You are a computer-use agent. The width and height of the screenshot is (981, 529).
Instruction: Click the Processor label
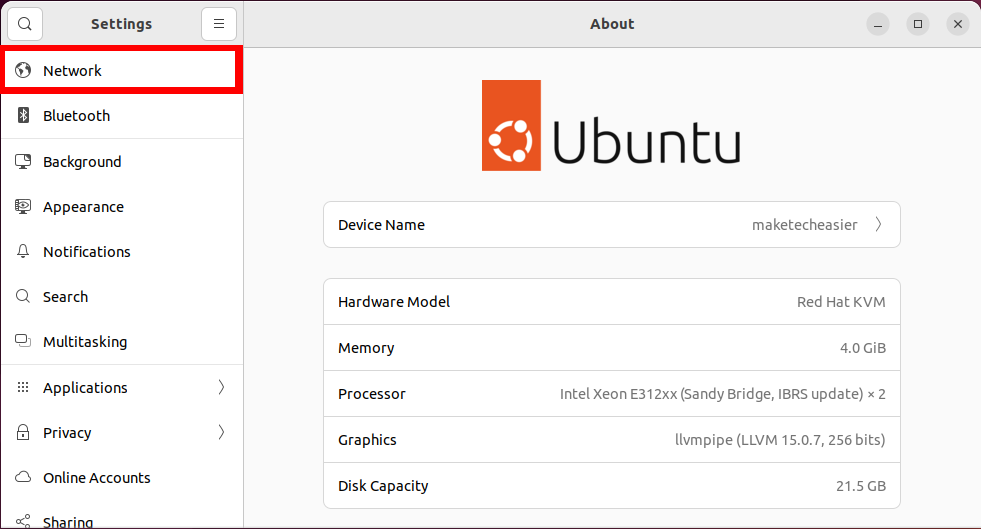click(372, 394)
